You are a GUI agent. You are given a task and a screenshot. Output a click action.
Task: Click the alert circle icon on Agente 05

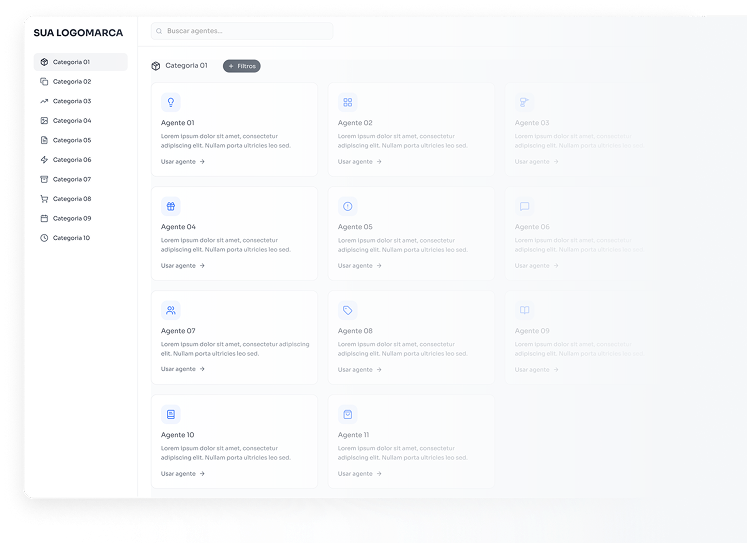[348, 206]
